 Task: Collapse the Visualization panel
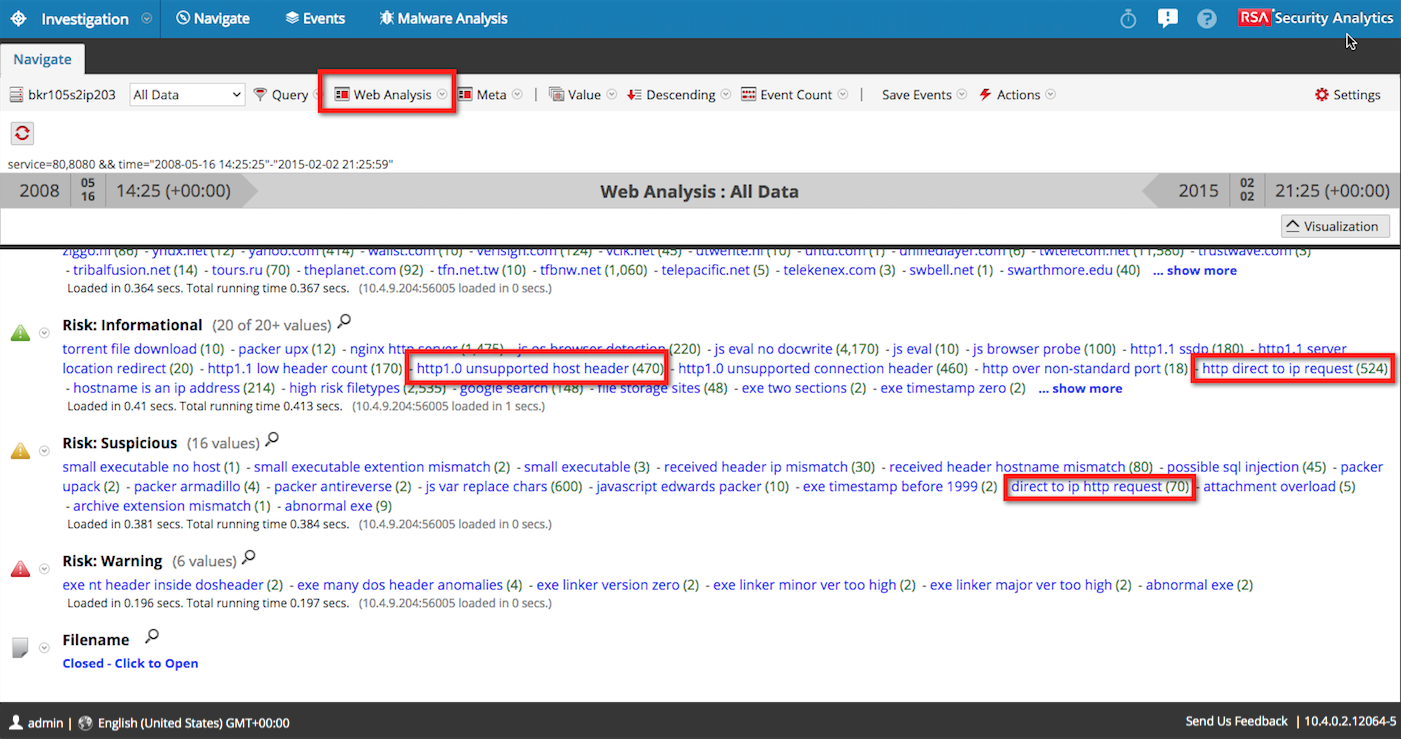[x=1334, y=225]
